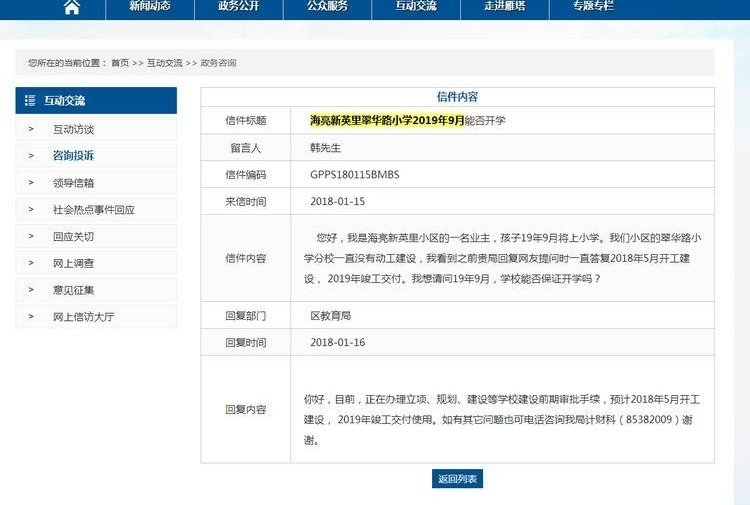Click the 回复时间 row label
The image size is (750, 505).
(x=245, y=342)
